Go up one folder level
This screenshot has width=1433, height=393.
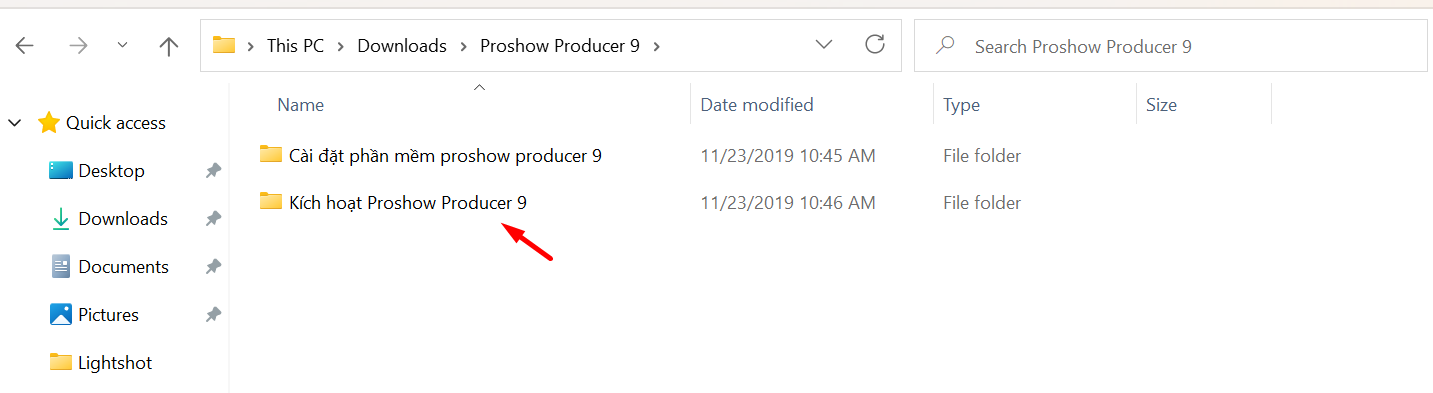tap(169, 46)
